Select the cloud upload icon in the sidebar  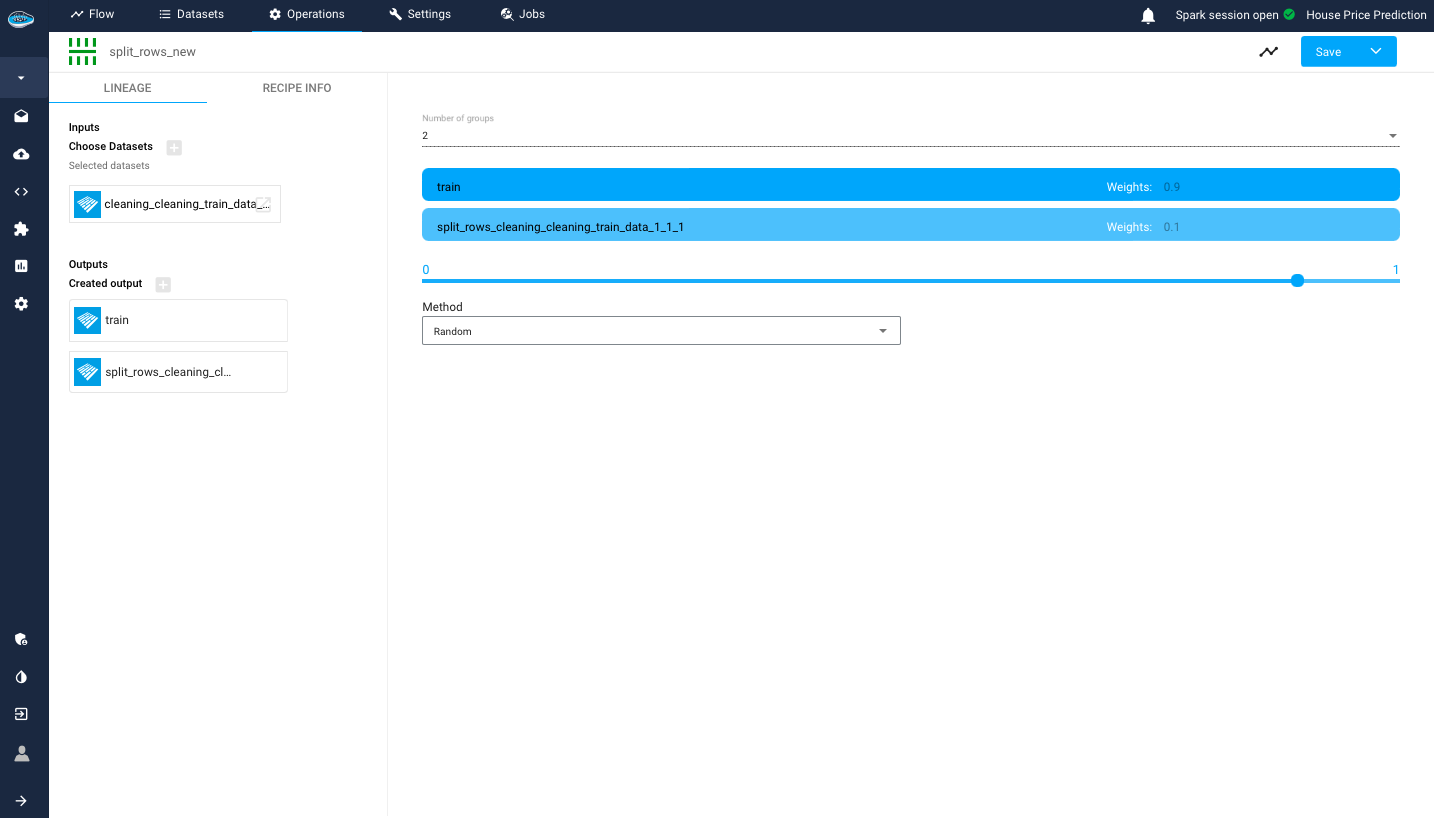click(x=21, y=153)
